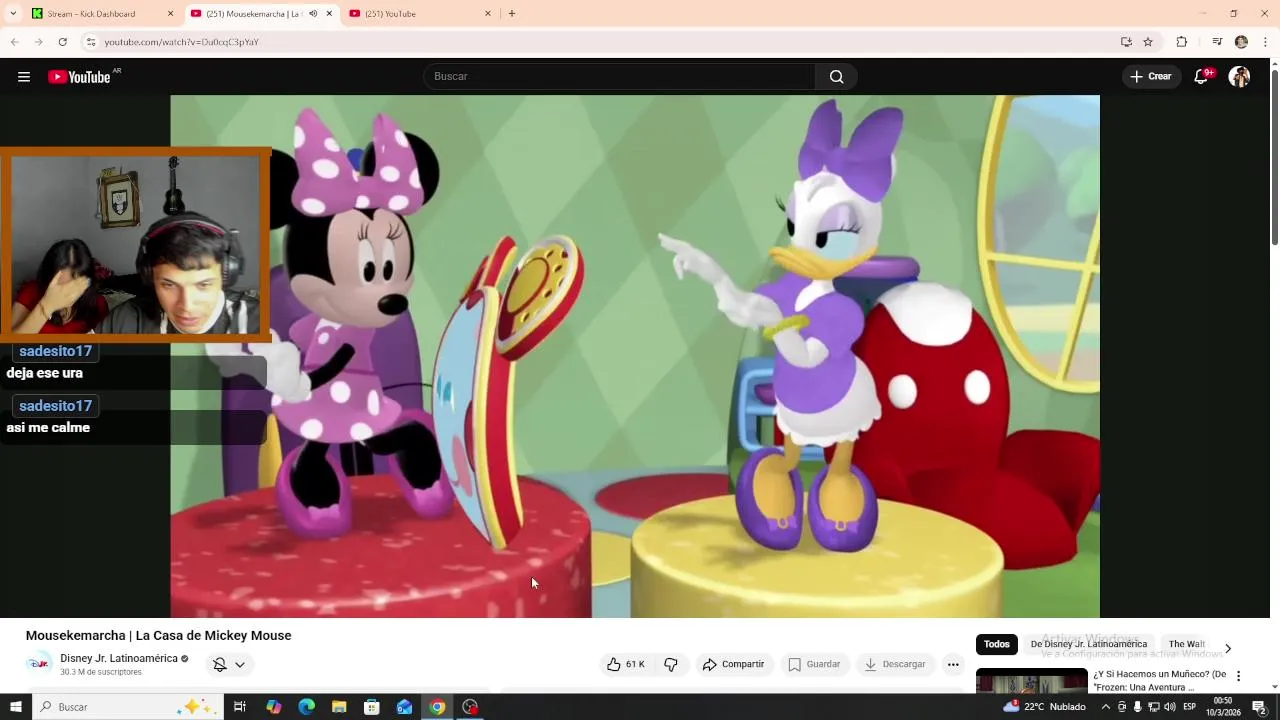This screenshot has height=720, width=1280.
Task: Open the YouTube guide hamburger menu
Action: point(24,77)
